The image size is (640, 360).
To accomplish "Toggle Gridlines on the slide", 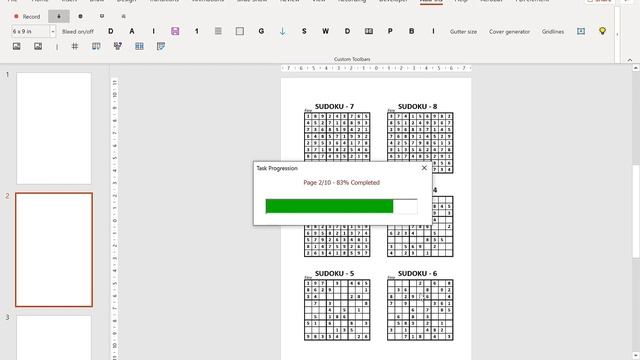I will (553, 31).
